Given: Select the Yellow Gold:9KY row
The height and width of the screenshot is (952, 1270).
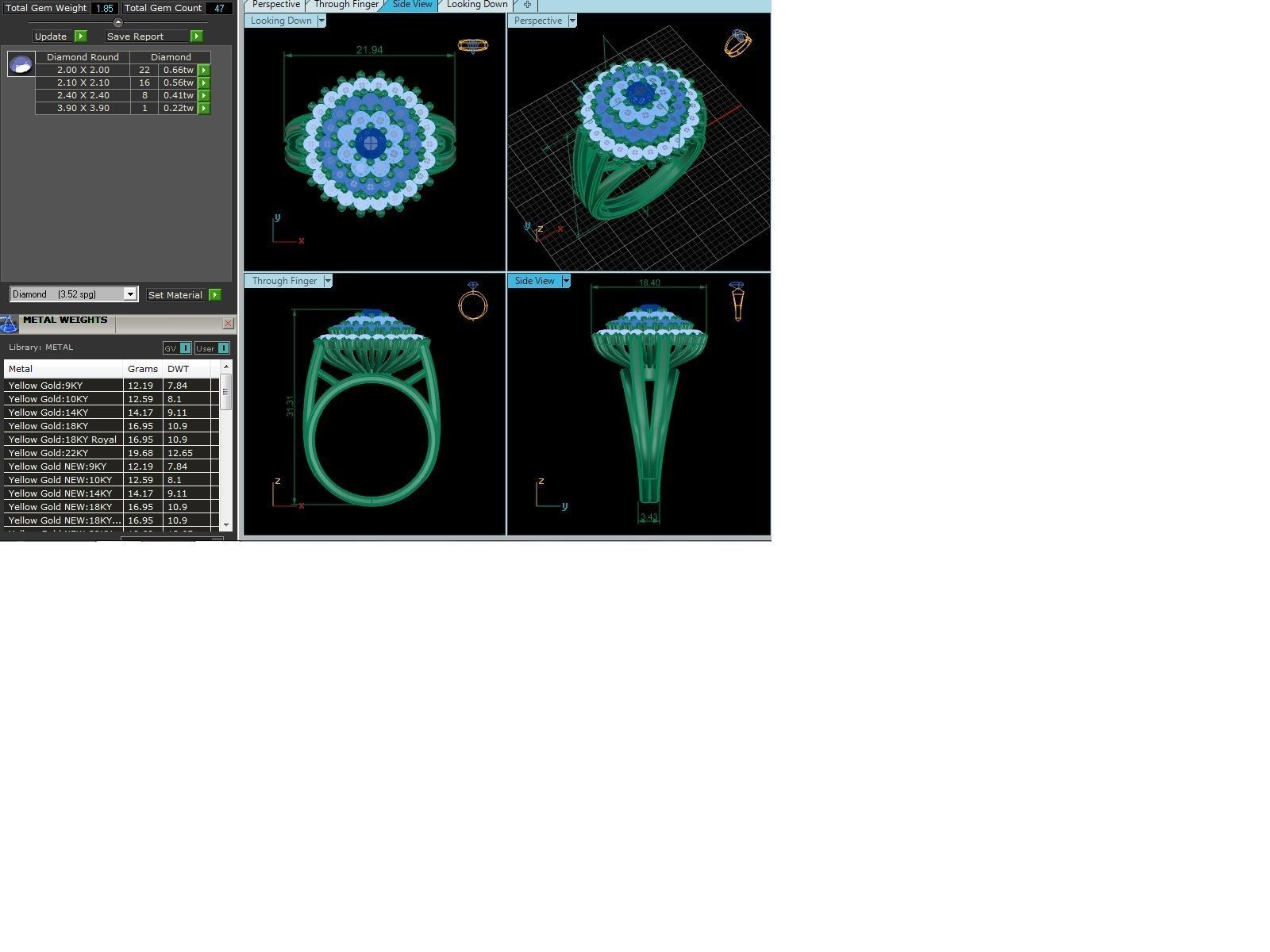Looking at the screenshot, I should click(111, 386).
